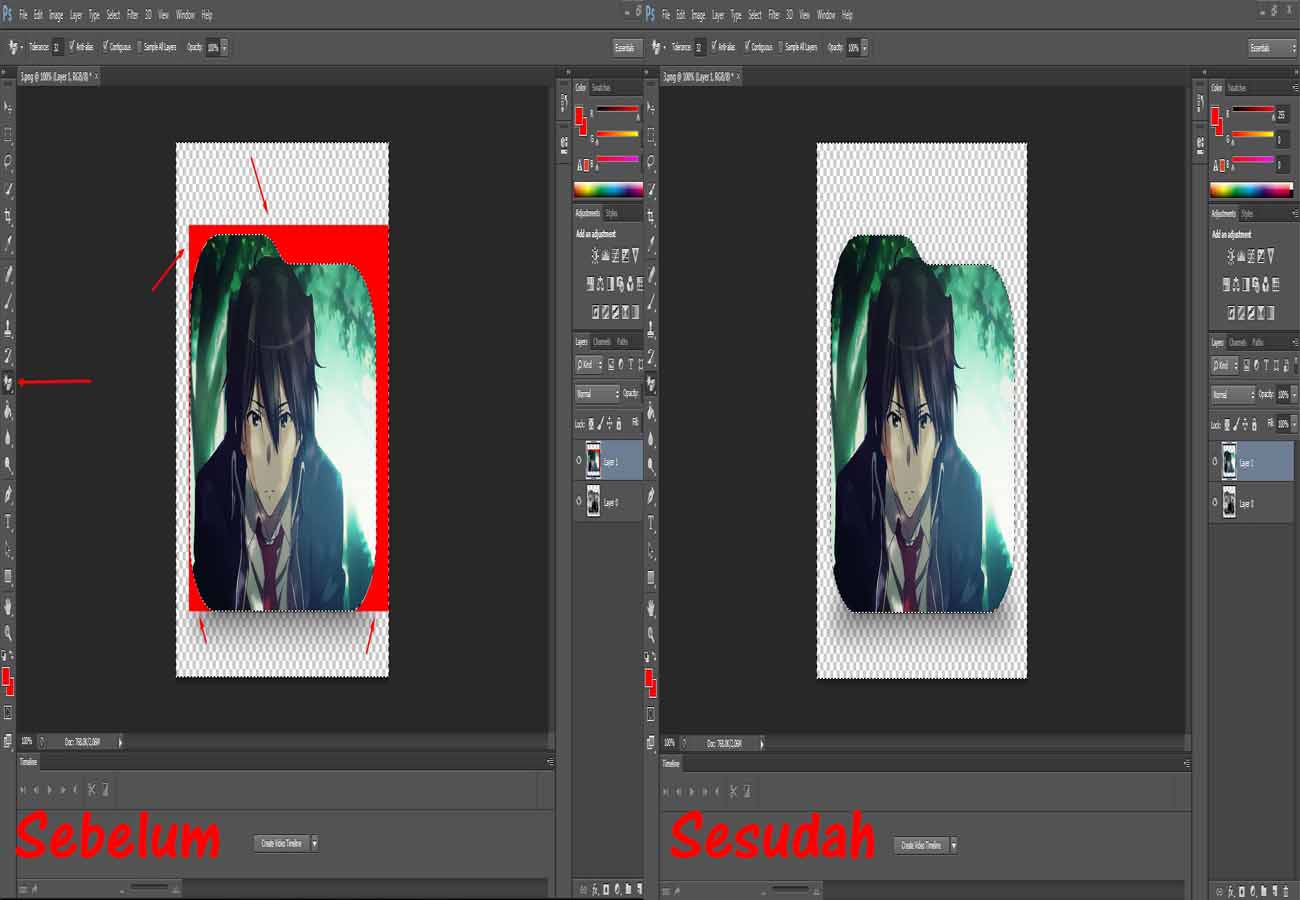
Task: Click the Timeline panel tab in Sesudah window
Action: click(x=671, y=763)
